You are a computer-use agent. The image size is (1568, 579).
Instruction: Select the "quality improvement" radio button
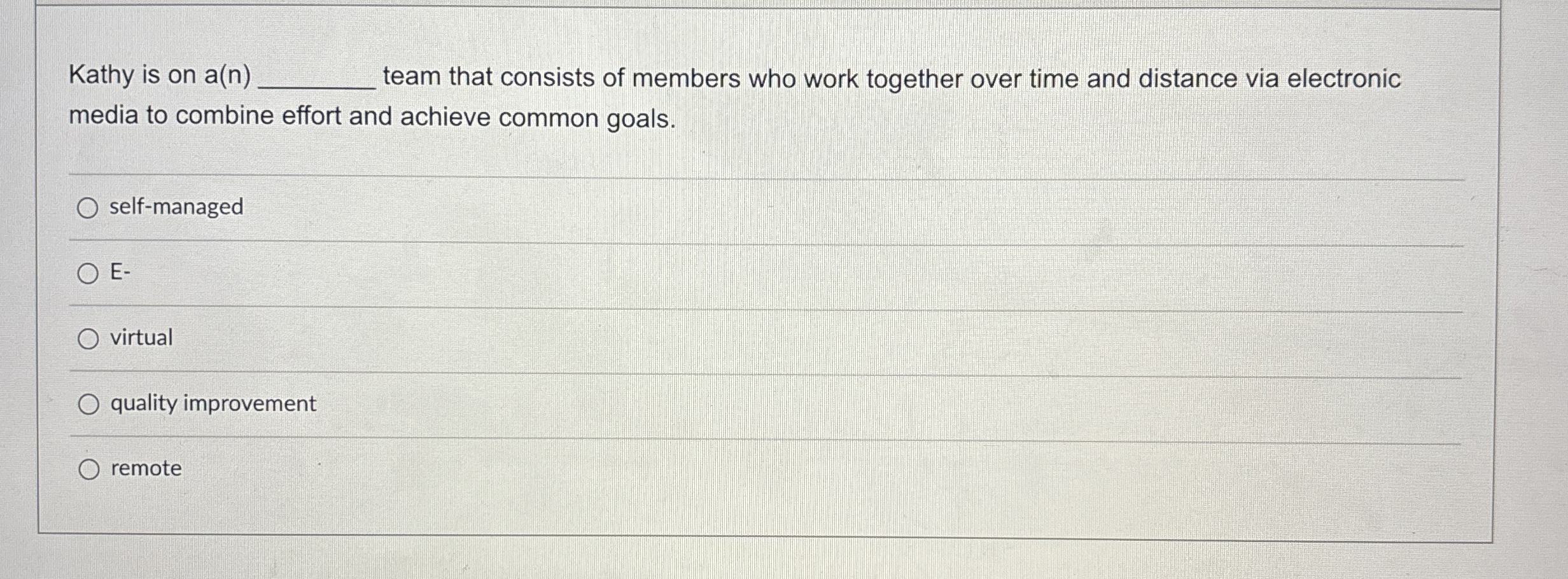point(89,403)
